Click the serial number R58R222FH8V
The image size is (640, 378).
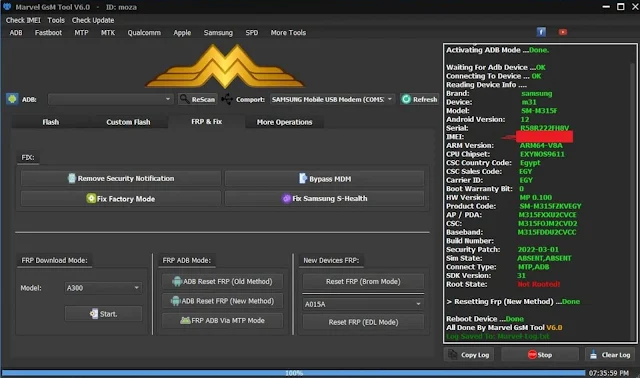pos(544,128)
